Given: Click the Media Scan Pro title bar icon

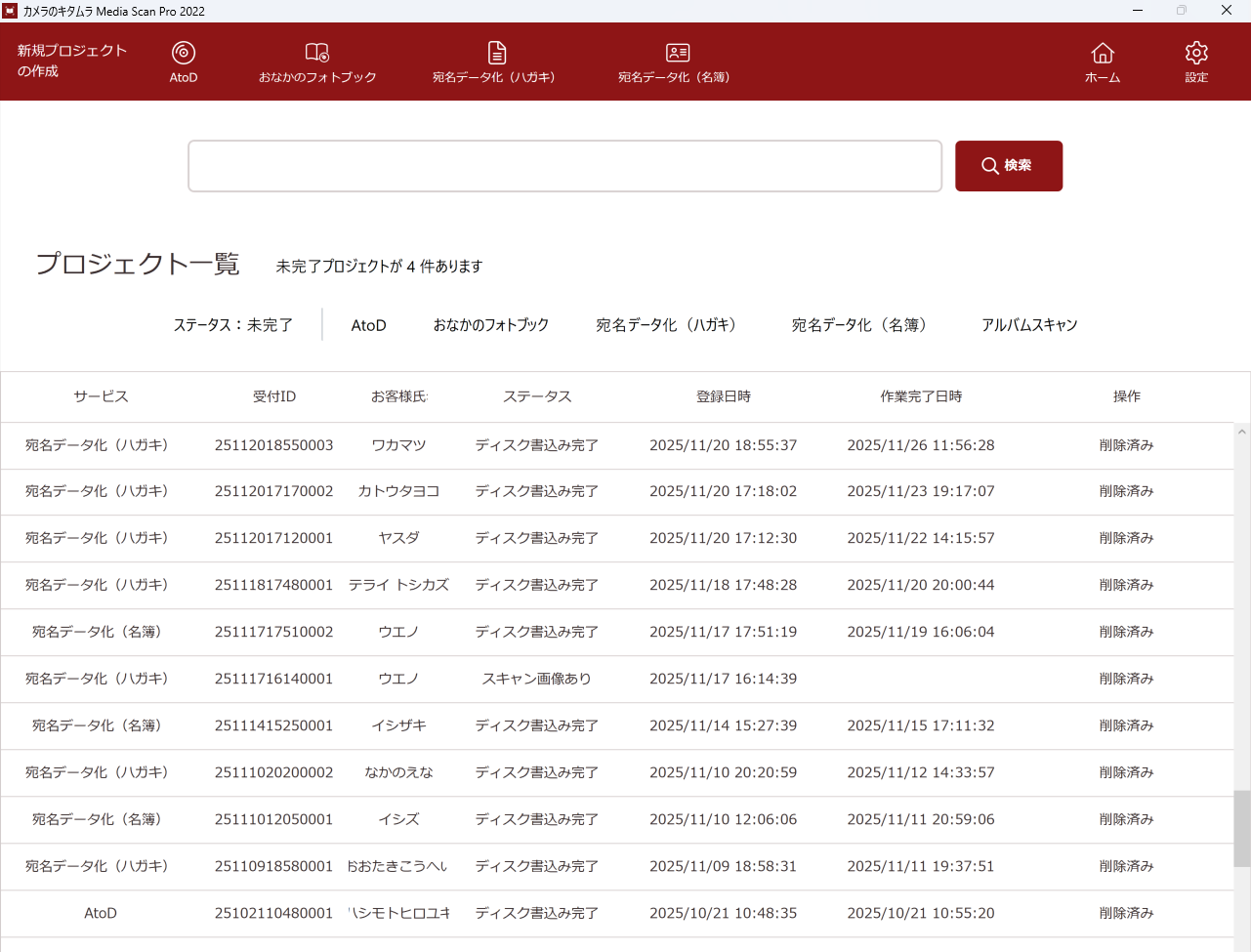Looking at the screenshot, I should [x=11, y=11].
